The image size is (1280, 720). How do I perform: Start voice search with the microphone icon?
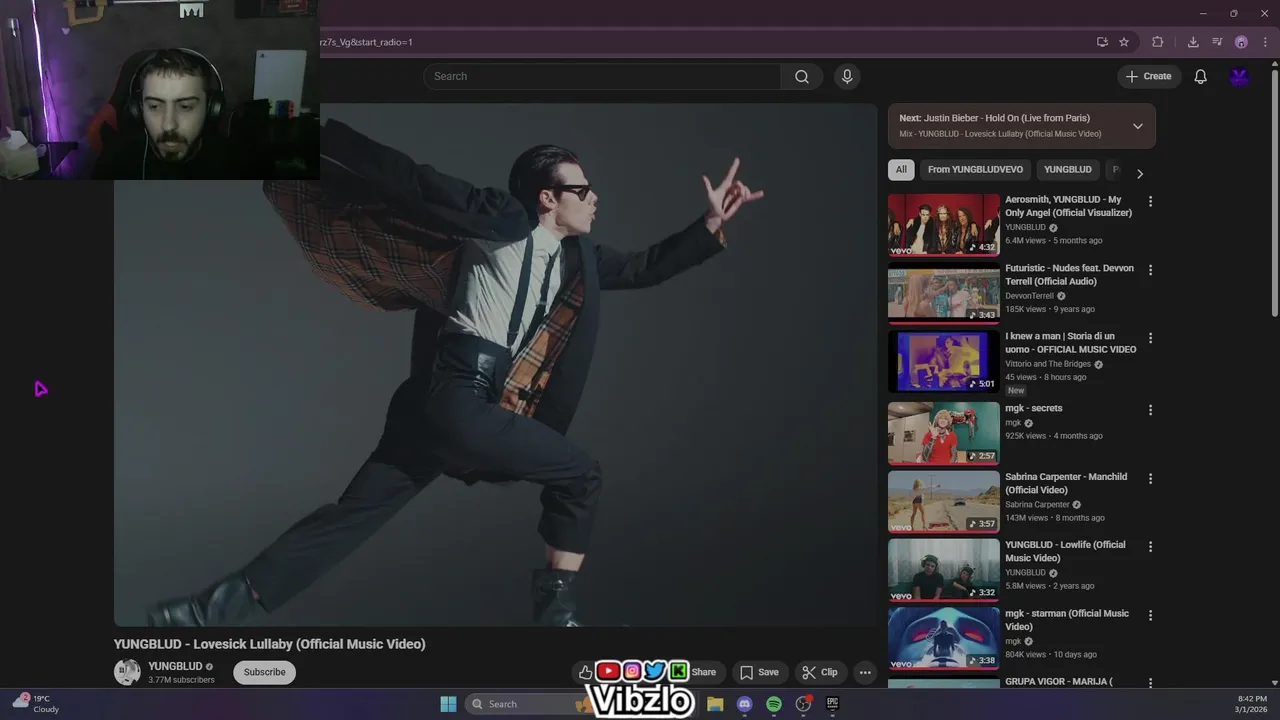click(847, 76)
